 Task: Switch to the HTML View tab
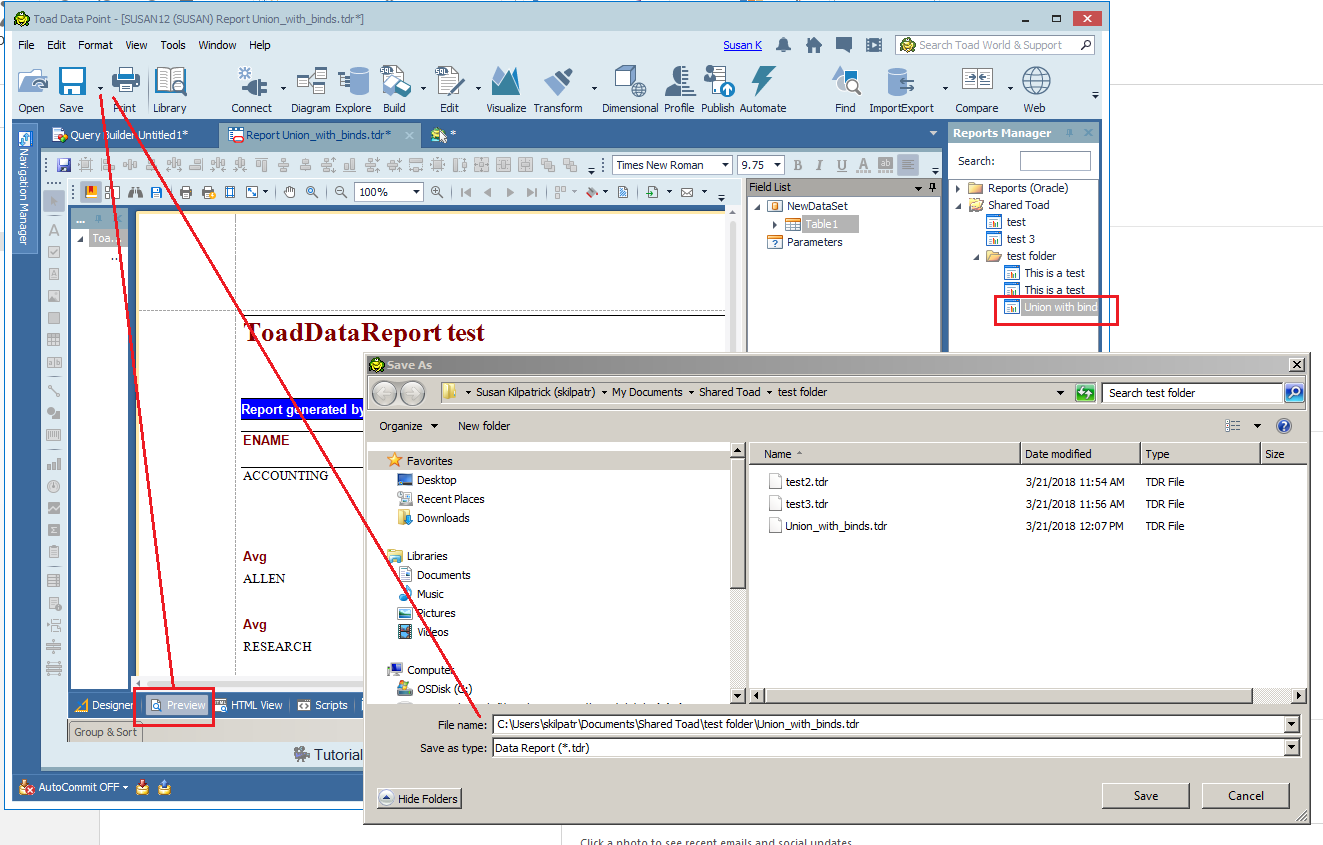click(x=249, y=705)
